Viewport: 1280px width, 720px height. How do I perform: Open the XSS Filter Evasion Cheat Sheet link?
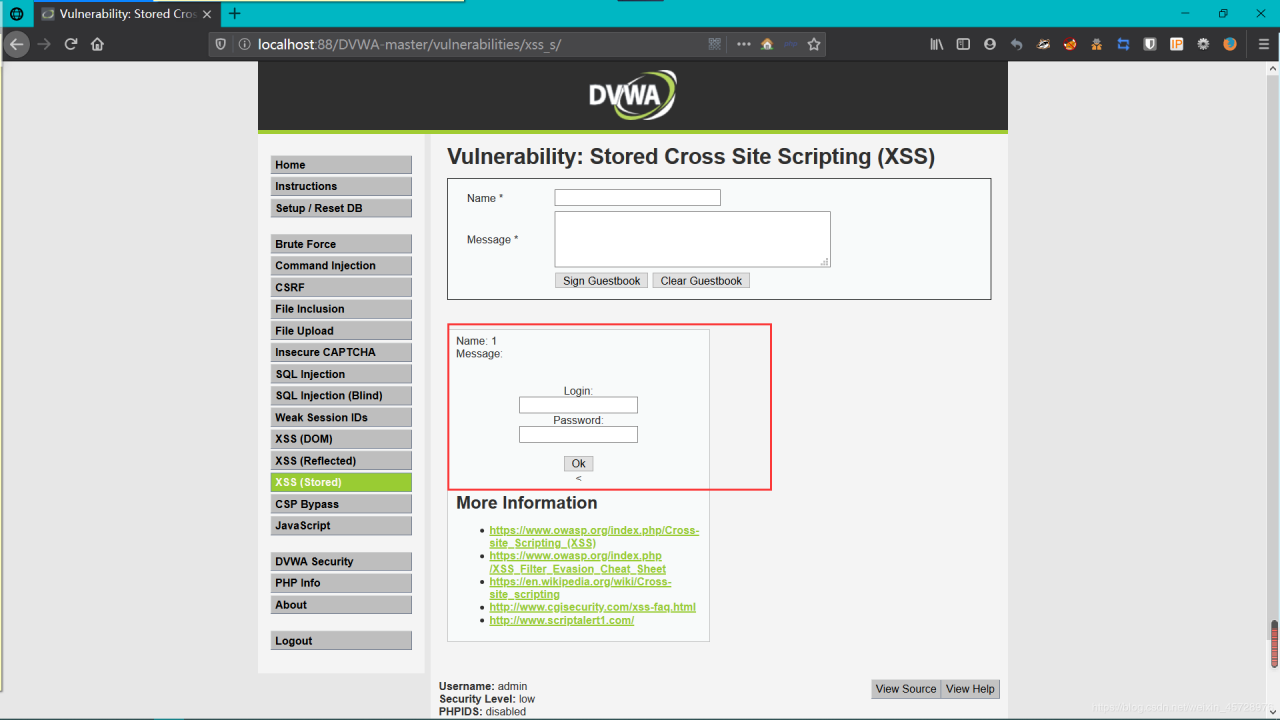tap(577, 562)
